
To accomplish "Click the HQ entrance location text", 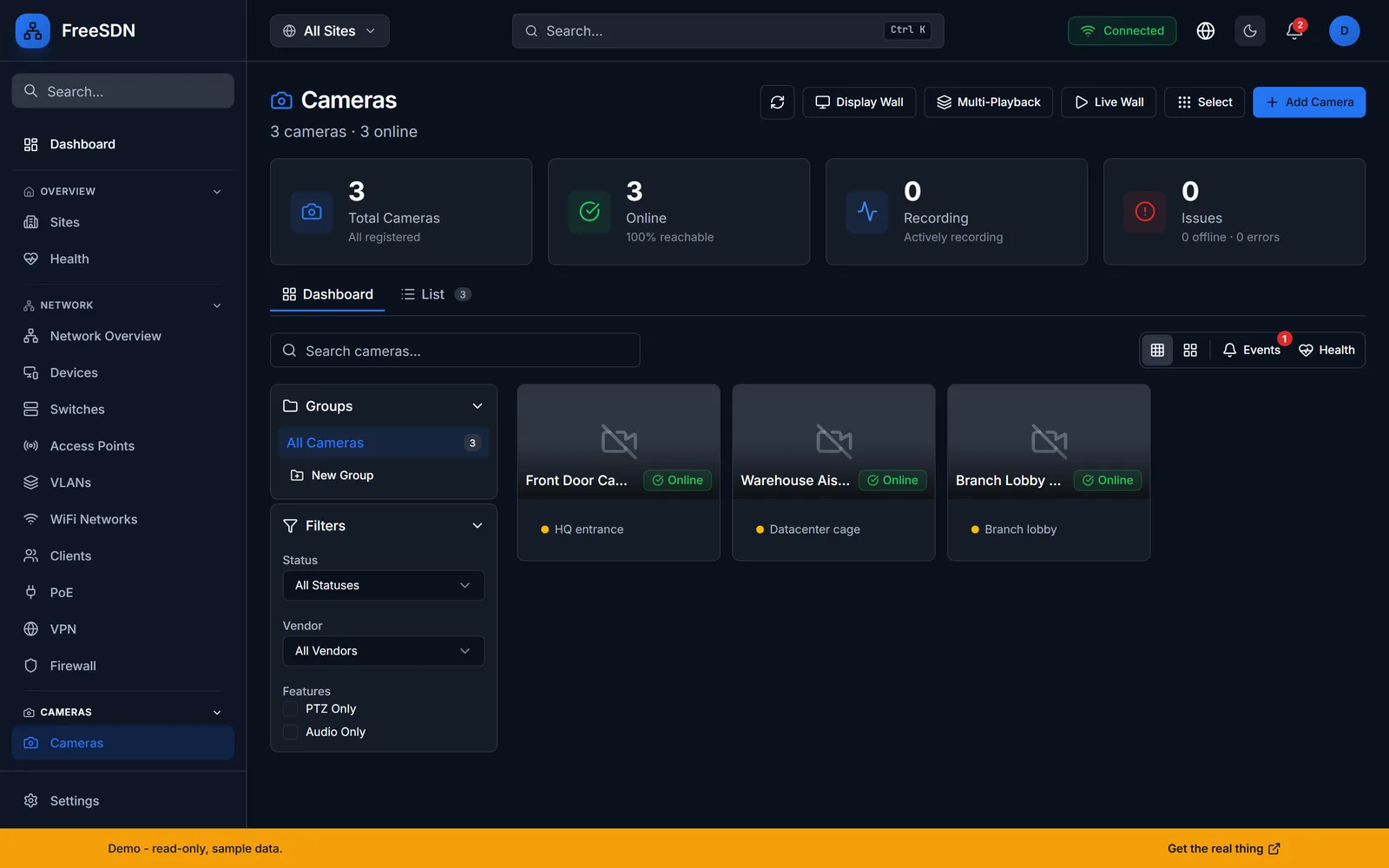I will (x=589, y=529).
